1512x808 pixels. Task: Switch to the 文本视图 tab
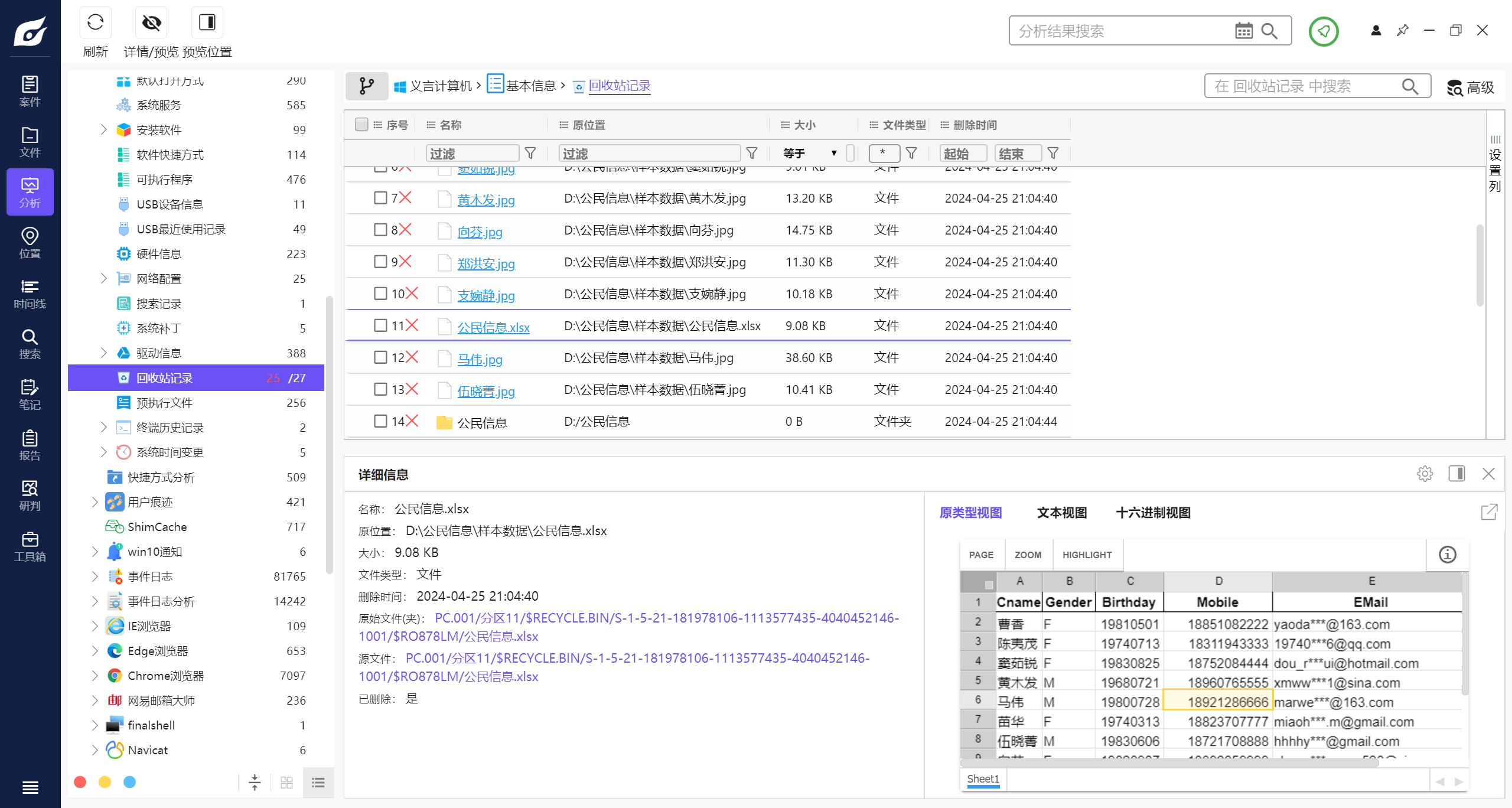[x=1061, y=513]
